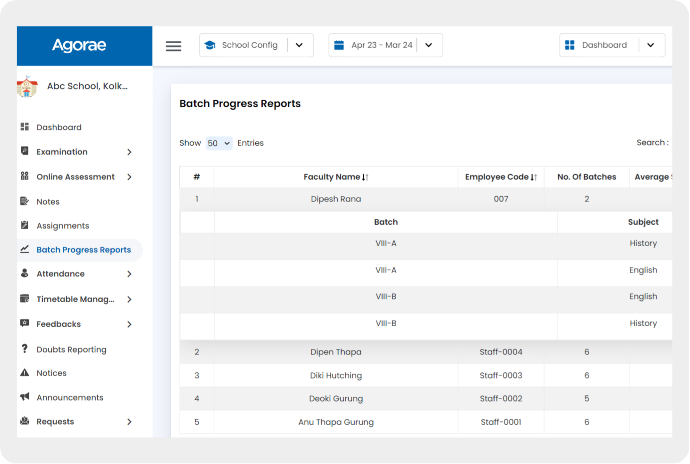
Task: Click the hamburger menu icon
Action: tap(173, 45)
